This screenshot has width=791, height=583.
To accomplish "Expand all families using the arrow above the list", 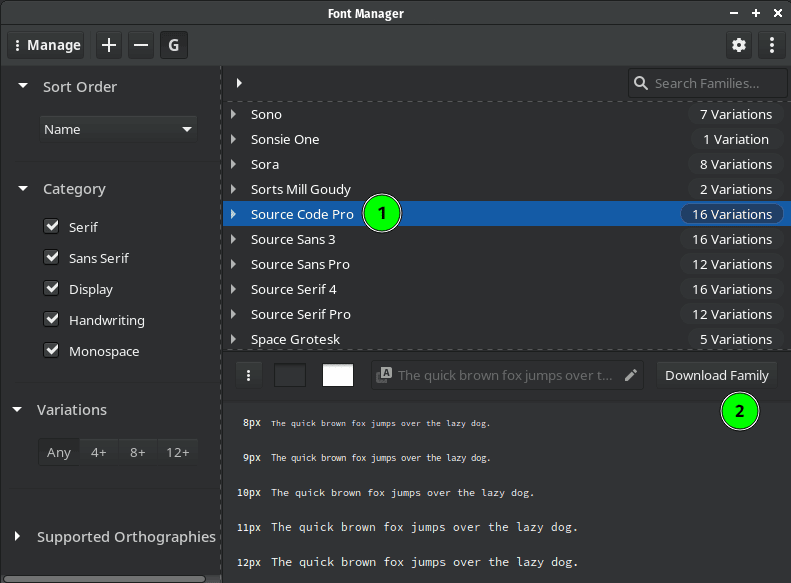I will [239, 83].
